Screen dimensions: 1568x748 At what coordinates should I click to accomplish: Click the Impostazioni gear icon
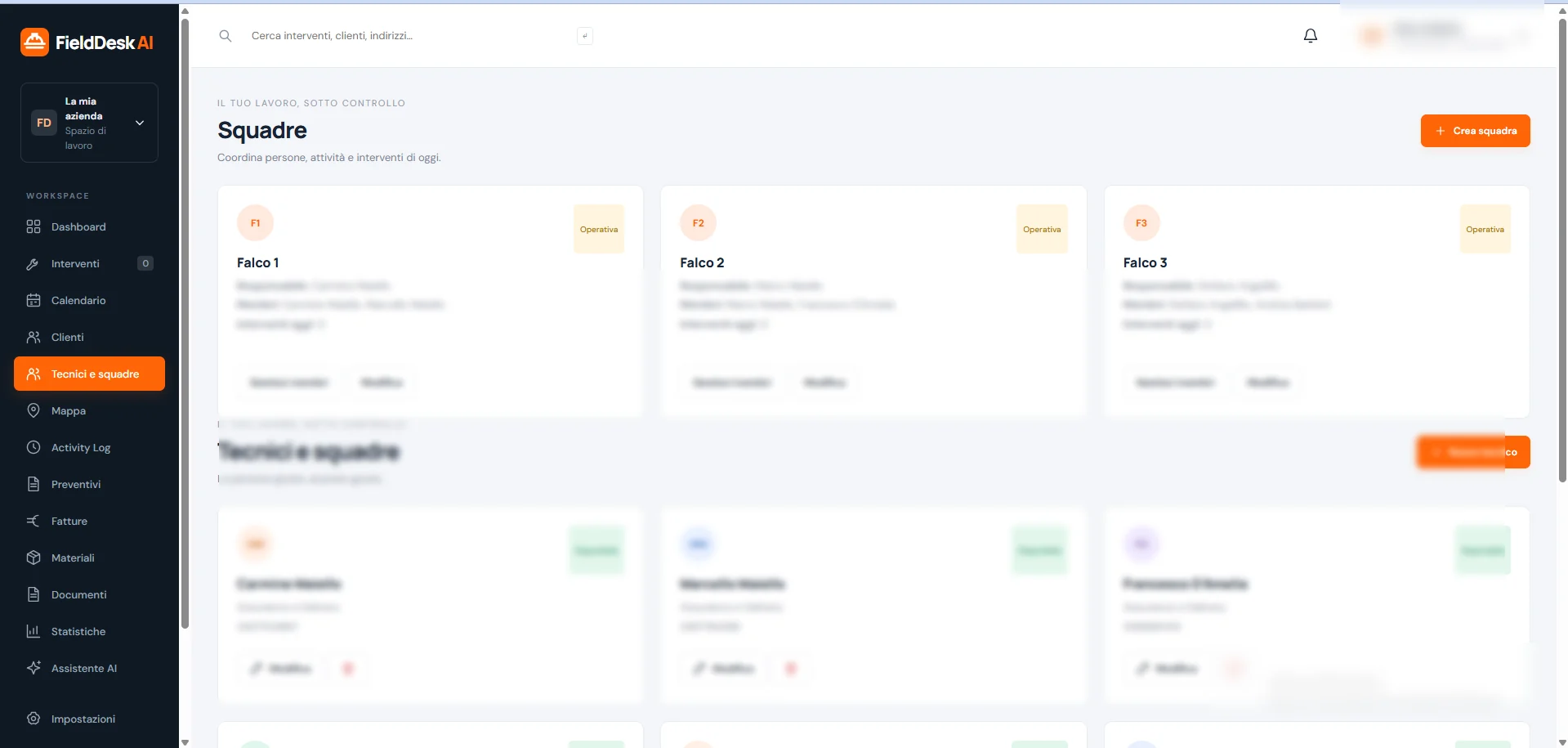click(x=34, y=719)
